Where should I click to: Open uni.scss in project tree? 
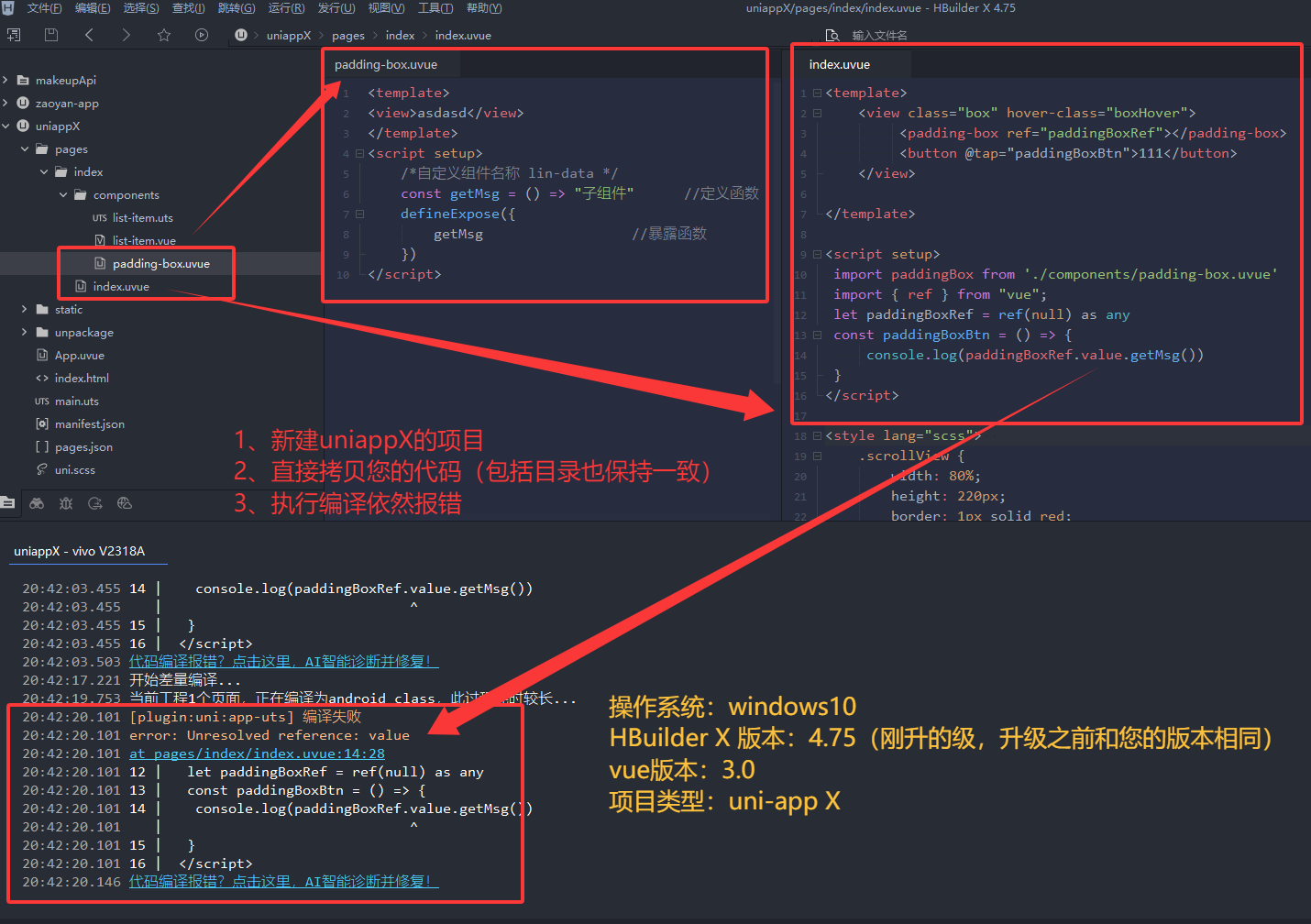(75, 470)
